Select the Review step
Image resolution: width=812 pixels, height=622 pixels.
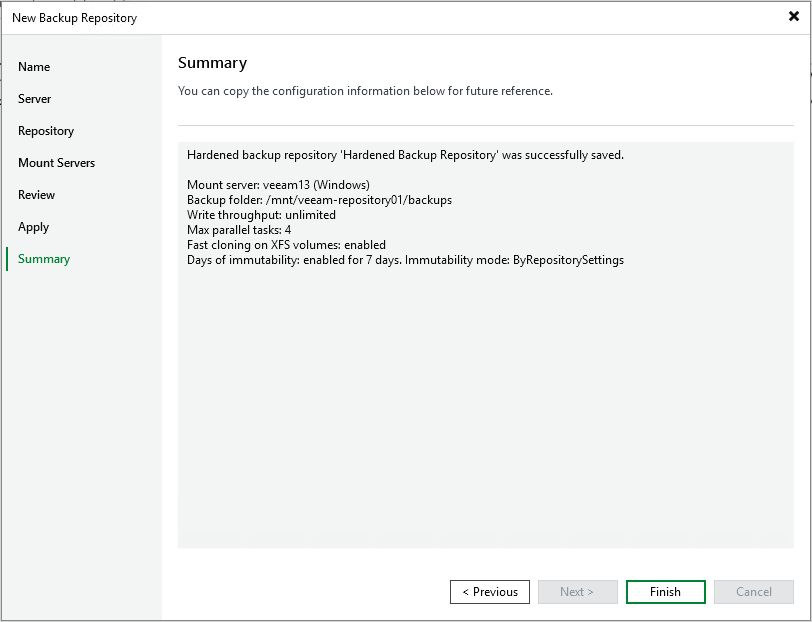tap(37, 195)
